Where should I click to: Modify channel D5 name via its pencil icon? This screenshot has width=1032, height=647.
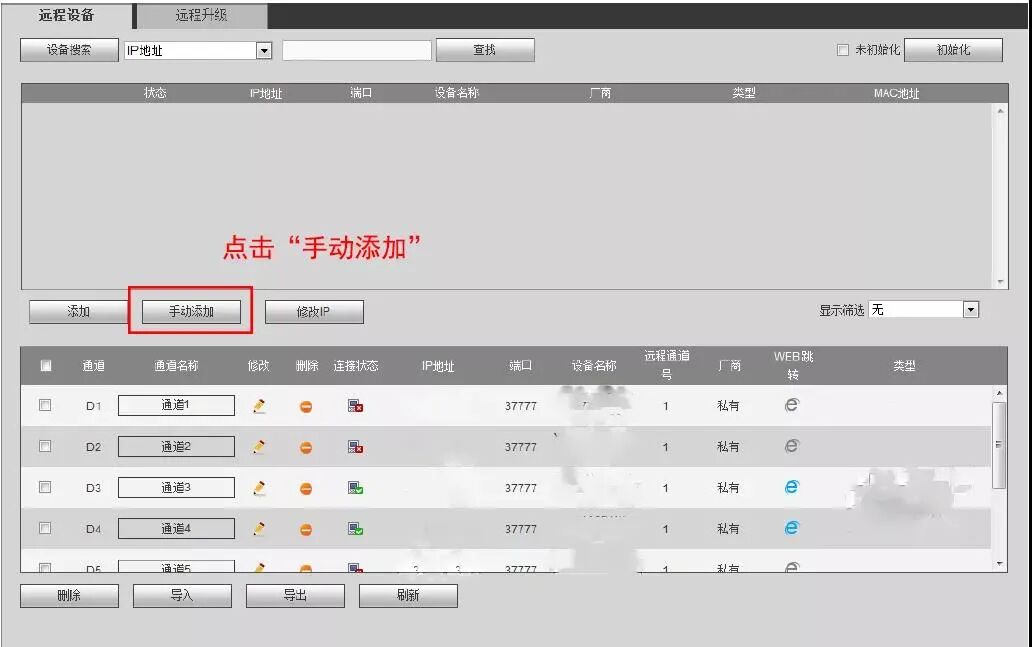[x=258, y=566]
